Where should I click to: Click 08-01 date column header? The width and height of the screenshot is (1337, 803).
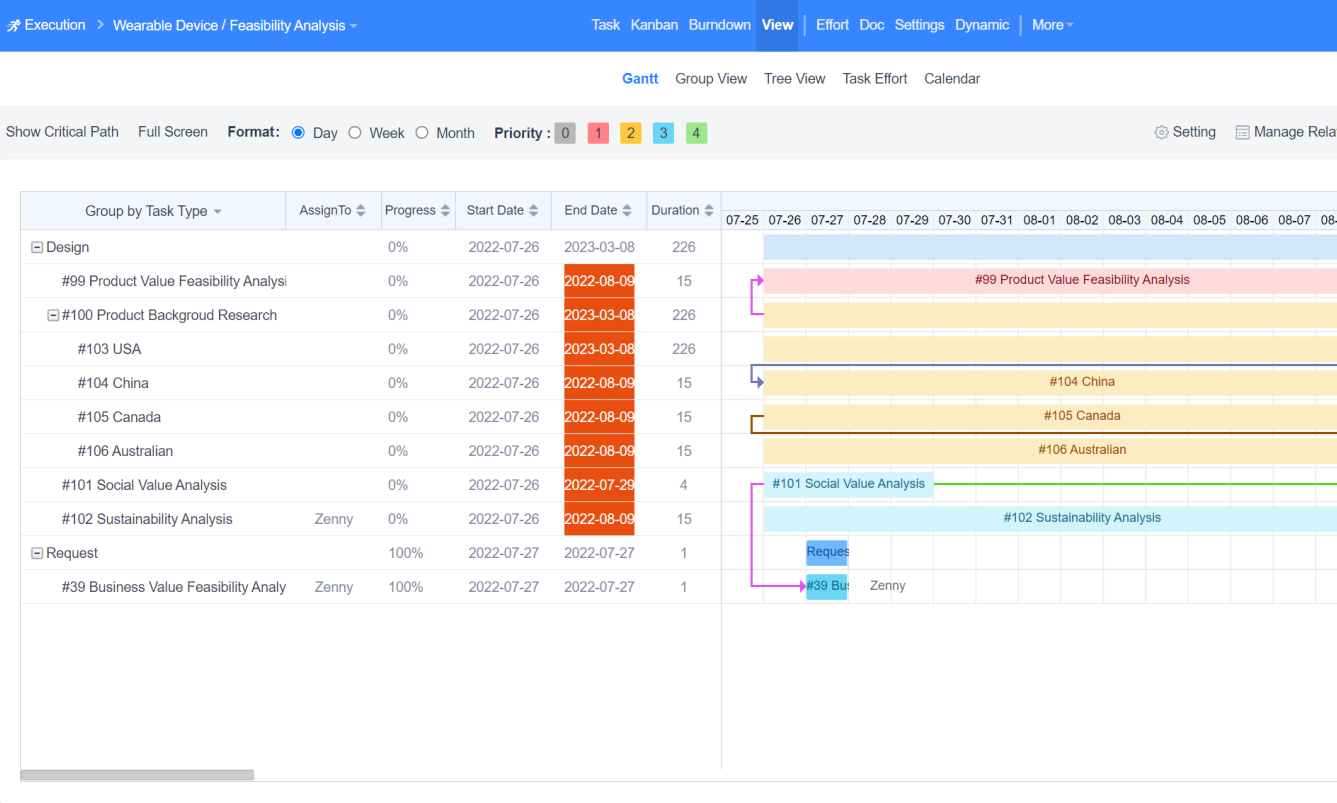(x=1039, y=220)
